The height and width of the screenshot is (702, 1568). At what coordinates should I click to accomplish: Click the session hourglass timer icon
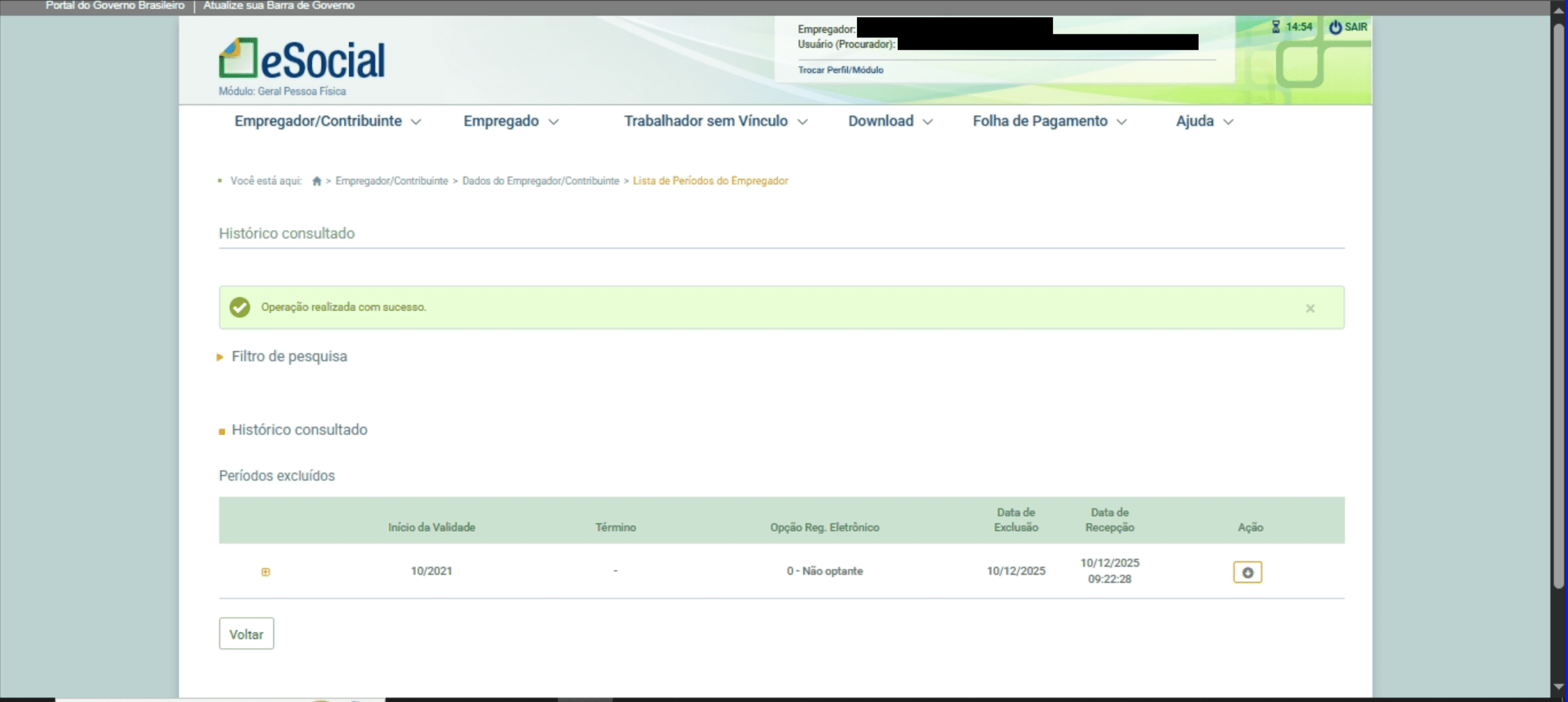click(1276, 27)
